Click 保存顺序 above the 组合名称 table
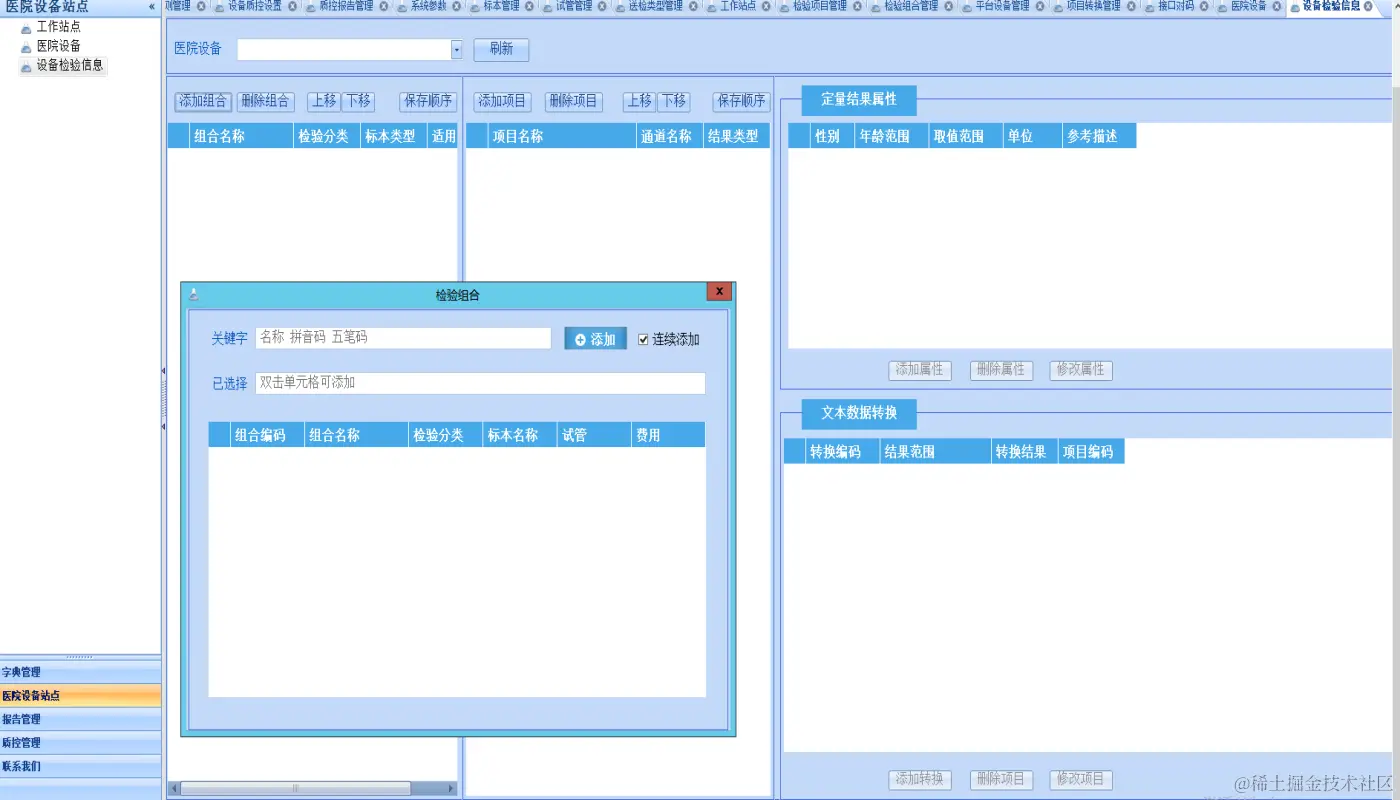 429,101
